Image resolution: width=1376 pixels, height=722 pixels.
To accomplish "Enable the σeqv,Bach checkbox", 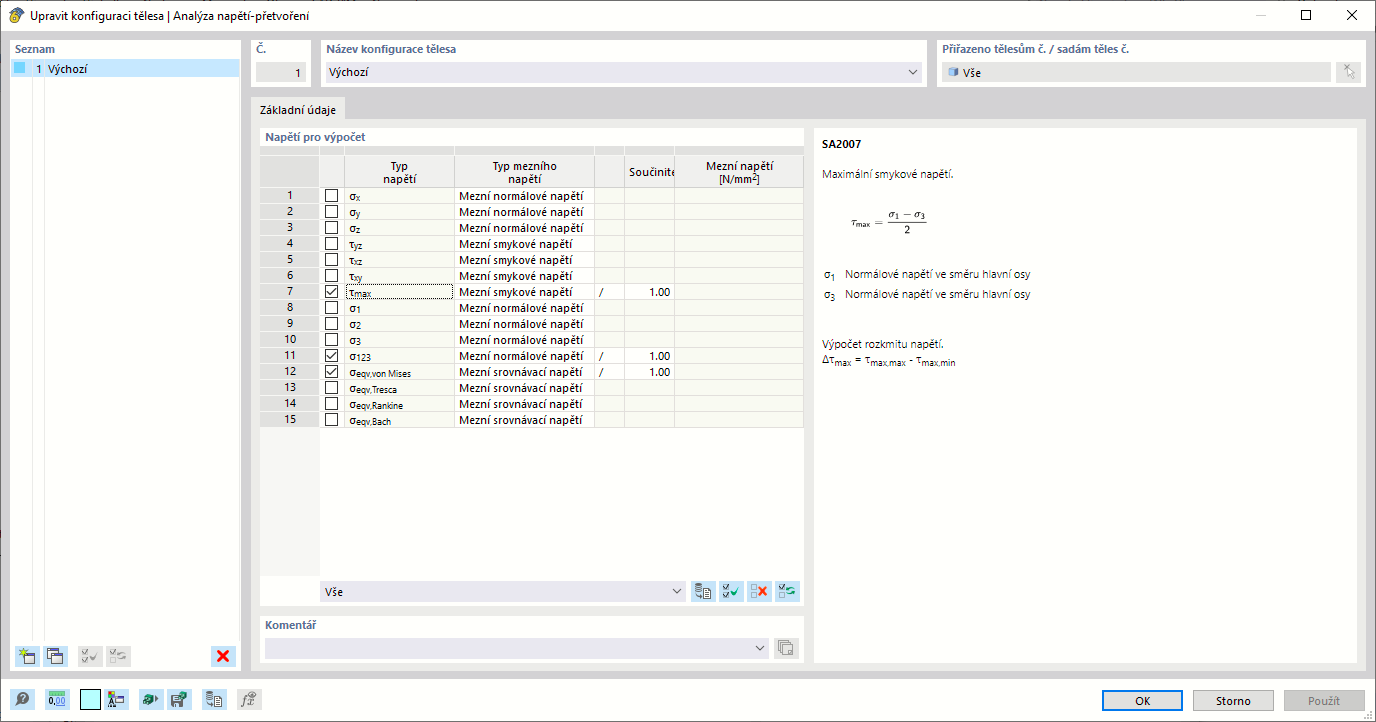I will coord(332,420).
